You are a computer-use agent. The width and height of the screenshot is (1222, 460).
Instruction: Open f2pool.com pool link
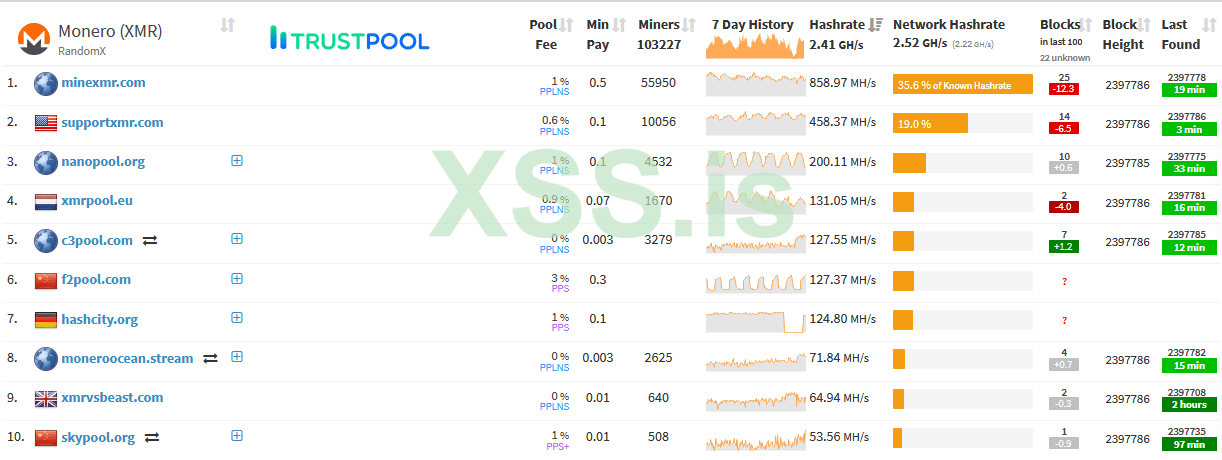pyautogui.click(x=96, y=280)
